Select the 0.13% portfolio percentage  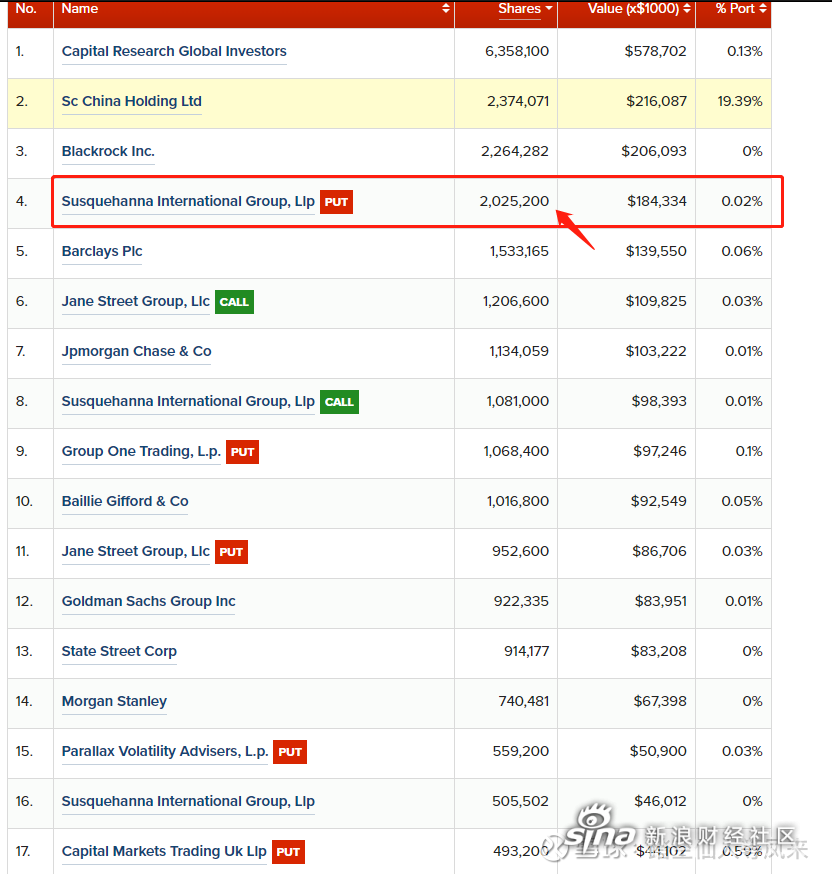(745, 51)
